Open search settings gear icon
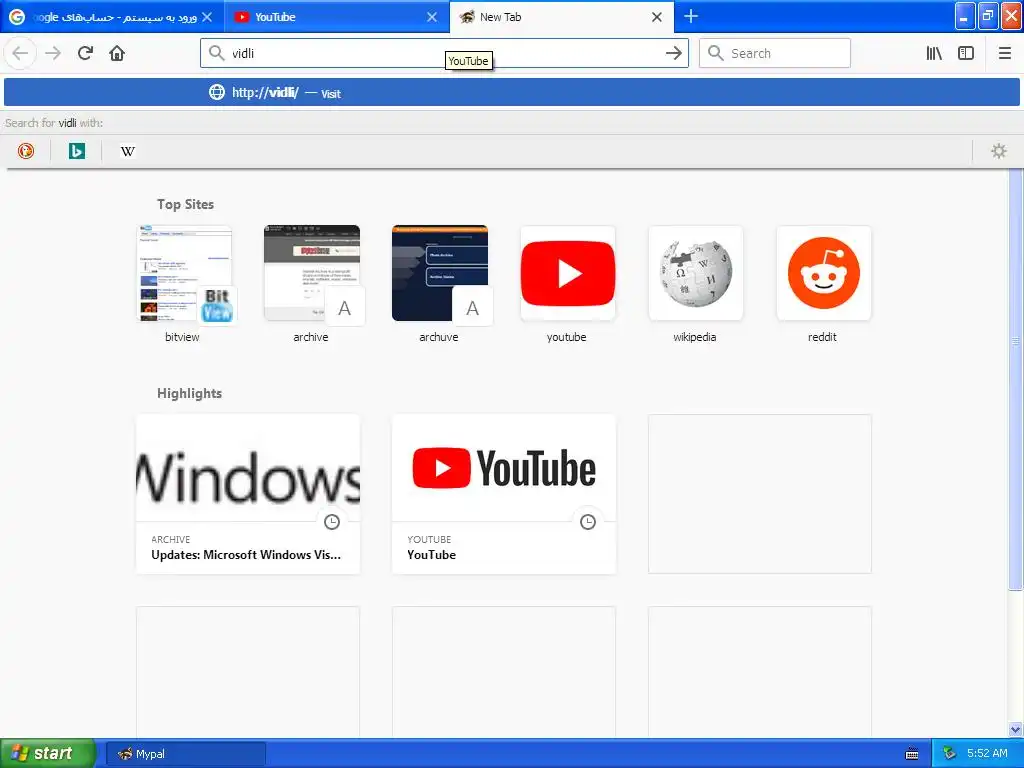Viewport: 1024px width, 768px height. tap(999, 151)
